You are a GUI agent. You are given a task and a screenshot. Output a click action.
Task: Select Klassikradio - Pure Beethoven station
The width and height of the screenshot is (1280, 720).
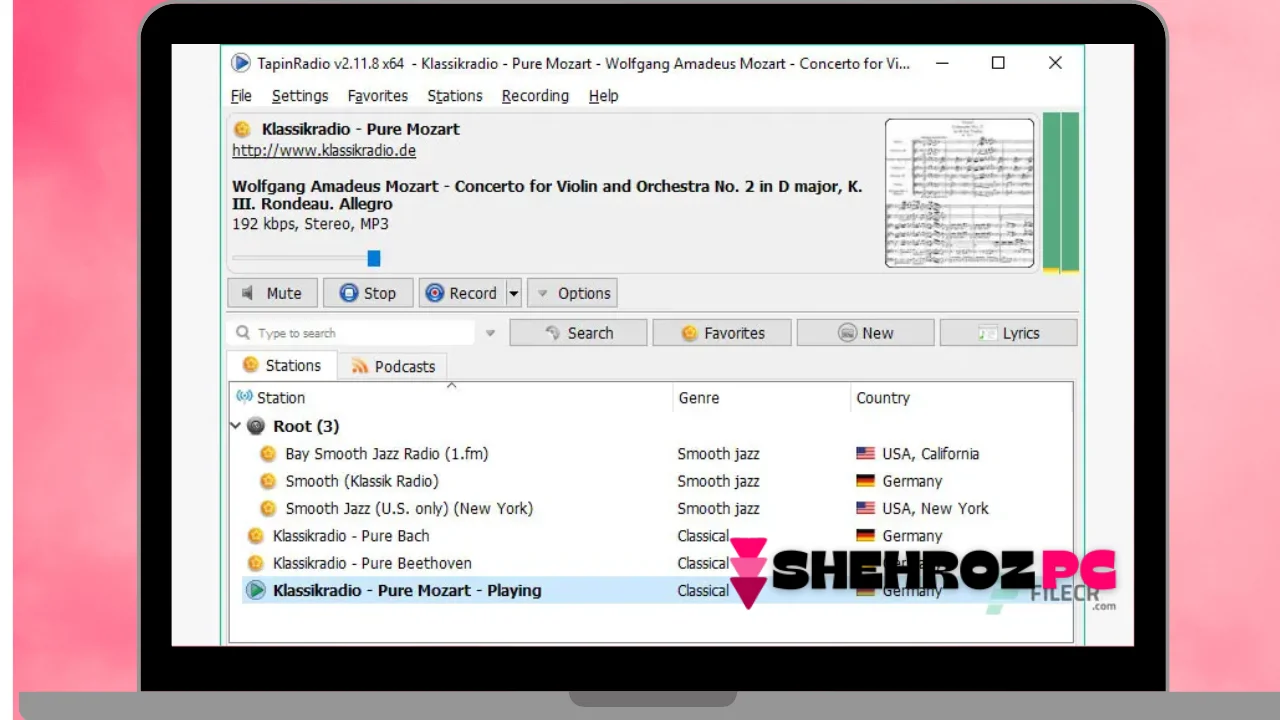(372, 563)
